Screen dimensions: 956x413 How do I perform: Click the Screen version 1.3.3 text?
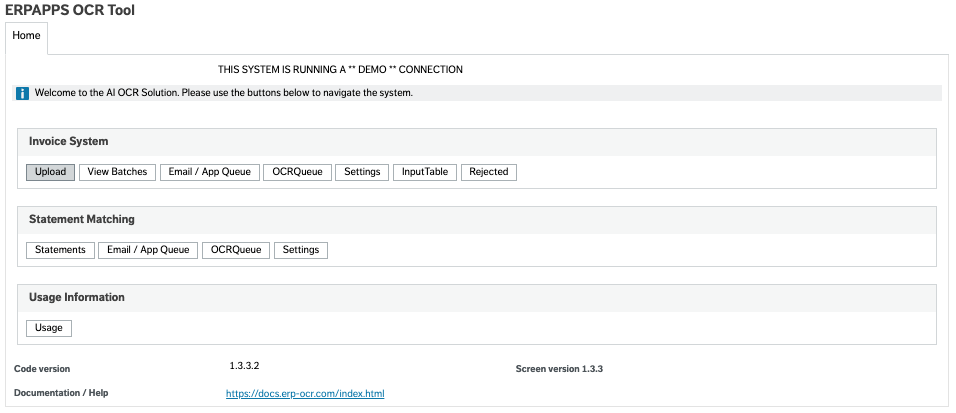[559, 369]
